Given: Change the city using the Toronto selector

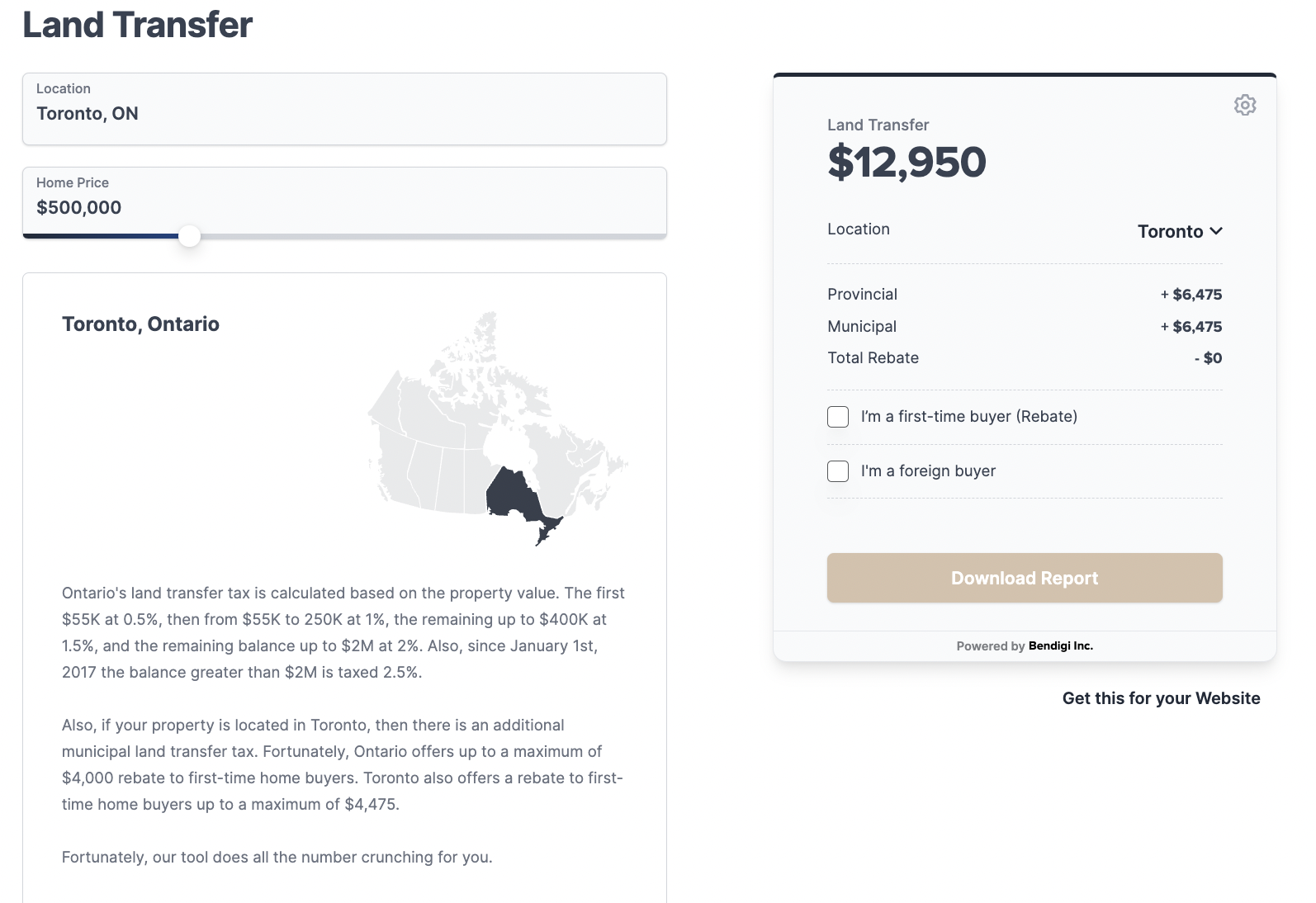Looking at the screenshot, I should click(x=1179, y=231).
